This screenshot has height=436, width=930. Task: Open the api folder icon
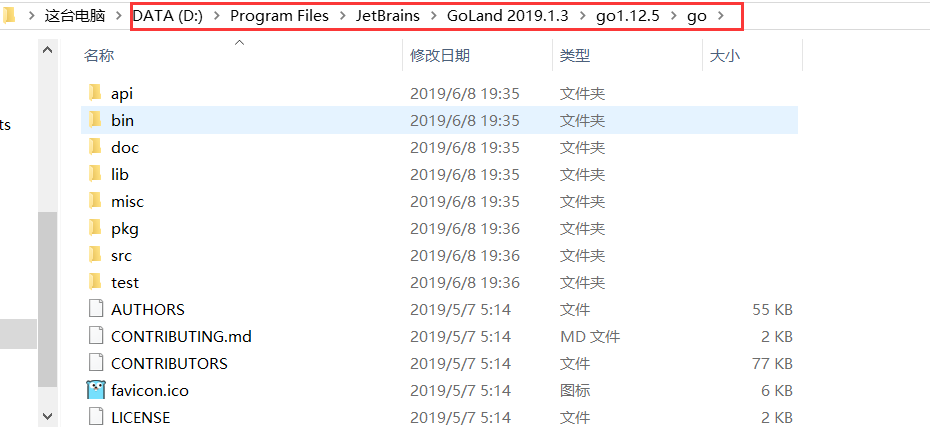[95, 93]
